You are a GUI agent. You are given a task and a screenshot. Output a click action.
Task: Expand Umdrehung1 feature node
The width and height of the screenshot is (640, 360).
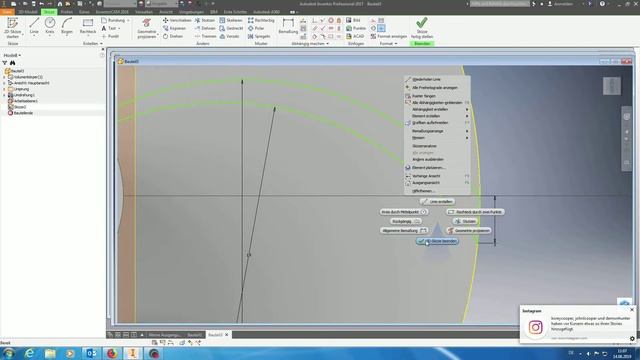pos(4,95)
